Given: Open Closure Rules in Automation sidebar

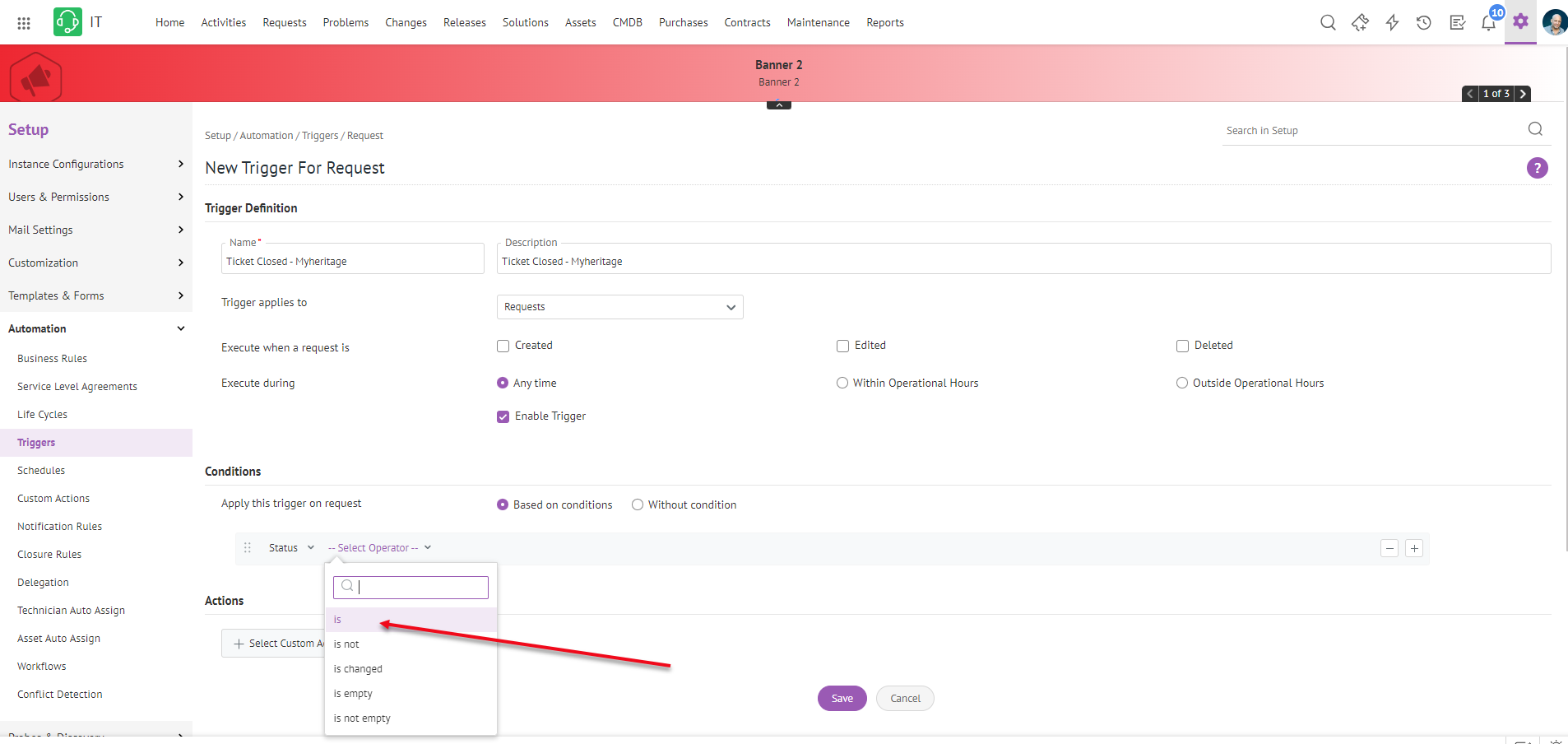Looking at the screenshot, I should [x=49, y=555].
